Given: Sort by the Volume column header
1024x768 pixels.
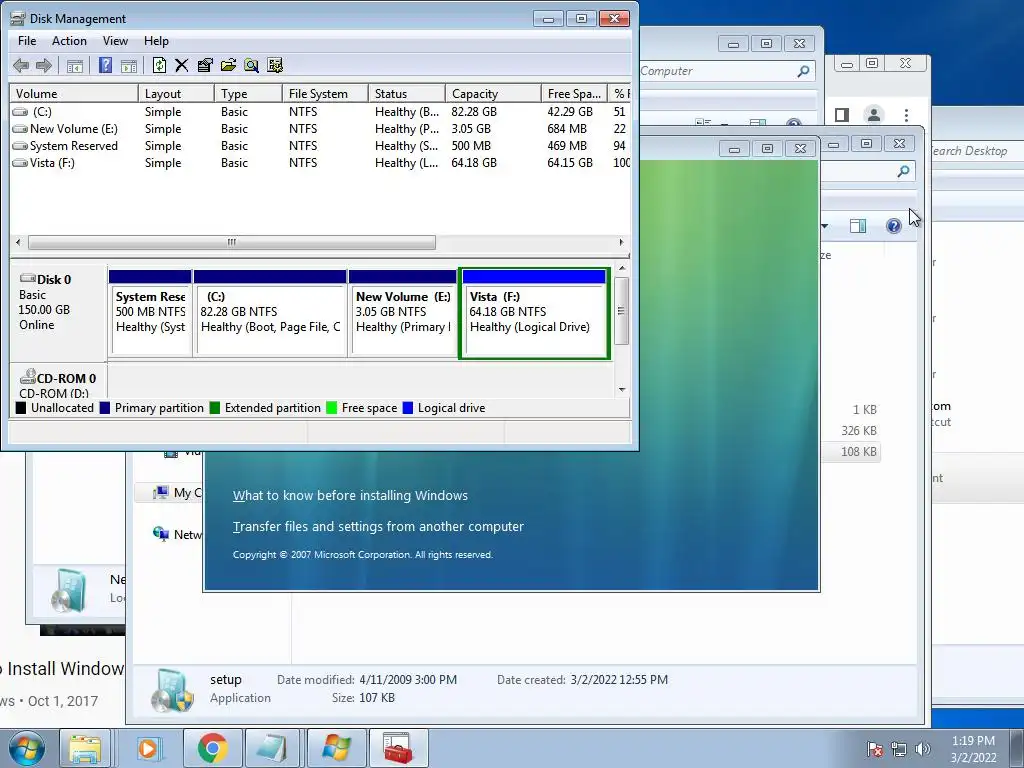Looking at the screenshot, I should (73, 93).
